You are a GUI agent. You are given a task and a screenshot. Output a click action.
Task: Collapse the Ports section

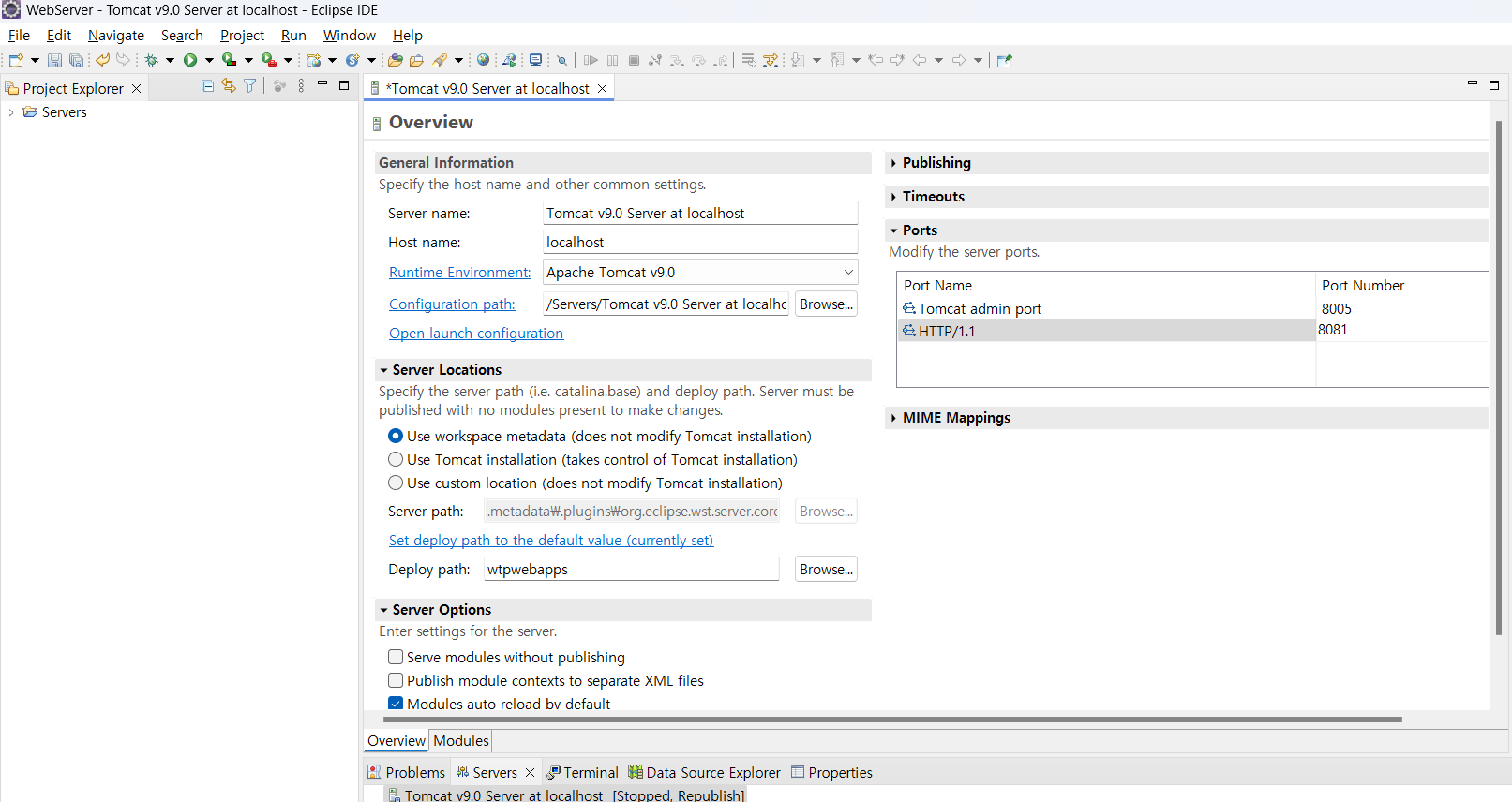[x=893, y=230]
